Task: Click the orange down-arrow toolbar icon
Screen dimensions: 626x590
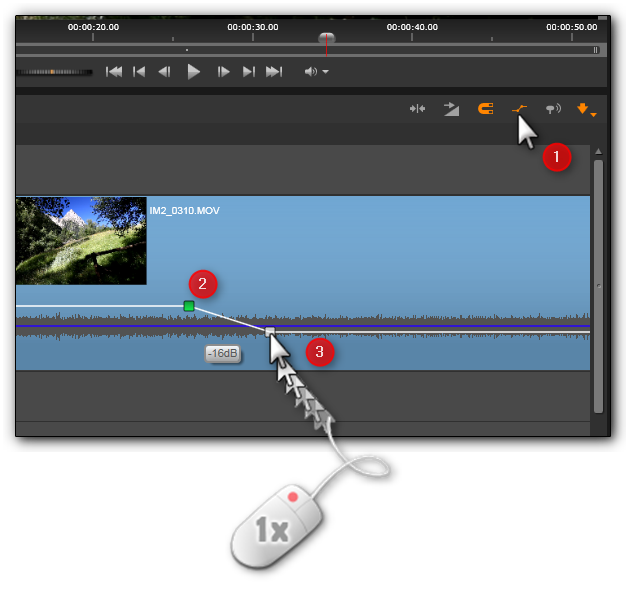Action: pos(582,108)
